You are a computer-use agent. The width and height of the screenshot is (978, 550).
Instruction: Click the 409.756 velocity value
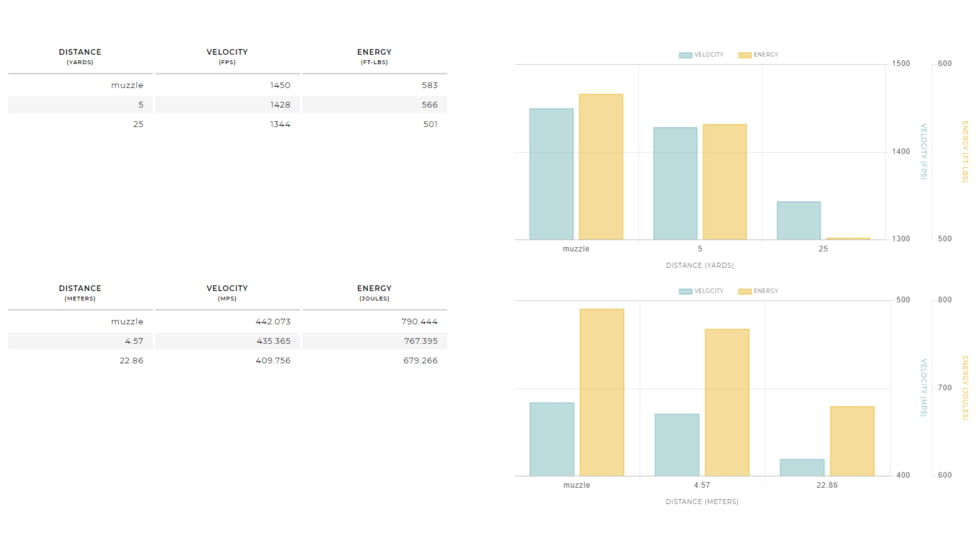pos(272,361)
